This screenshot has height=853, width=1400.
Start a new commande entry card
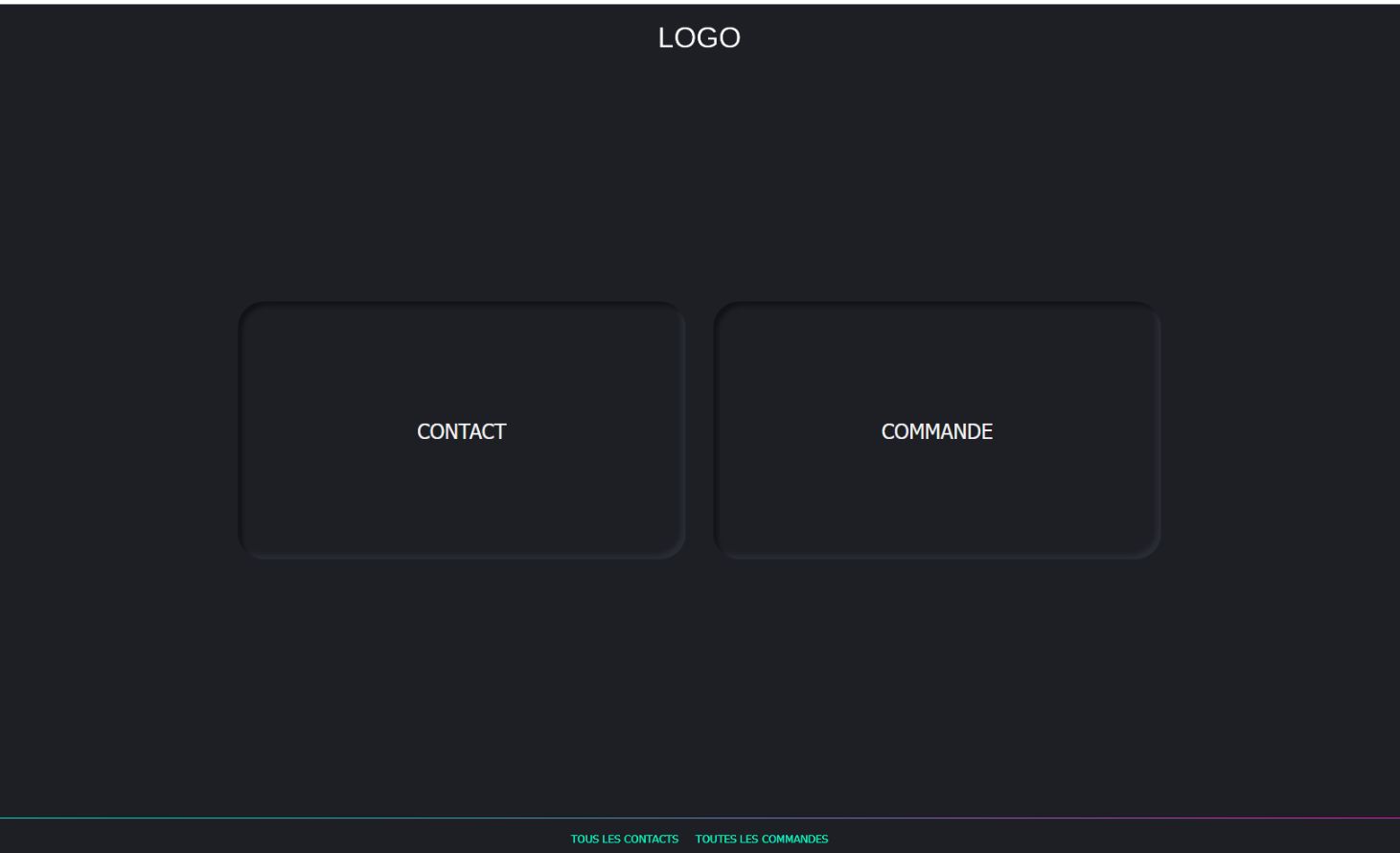tap(936, 430)
